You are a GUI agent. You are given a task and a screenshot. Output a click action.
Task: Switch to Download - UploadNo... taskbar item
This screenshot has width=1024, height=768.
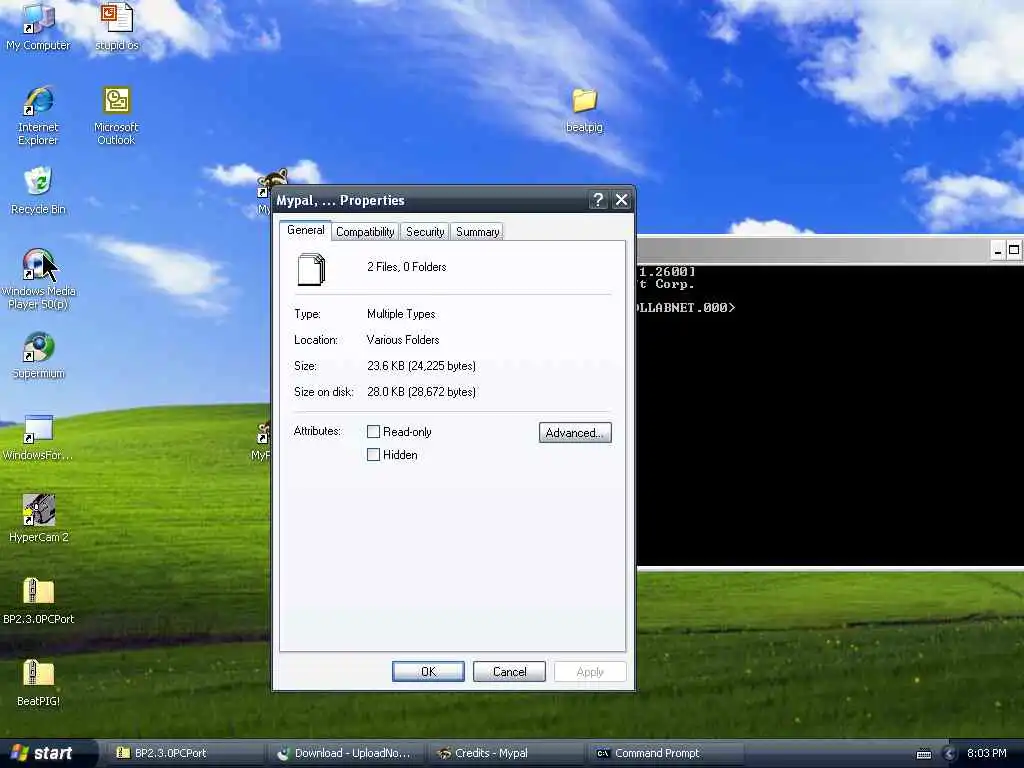(x=345, y=754)
